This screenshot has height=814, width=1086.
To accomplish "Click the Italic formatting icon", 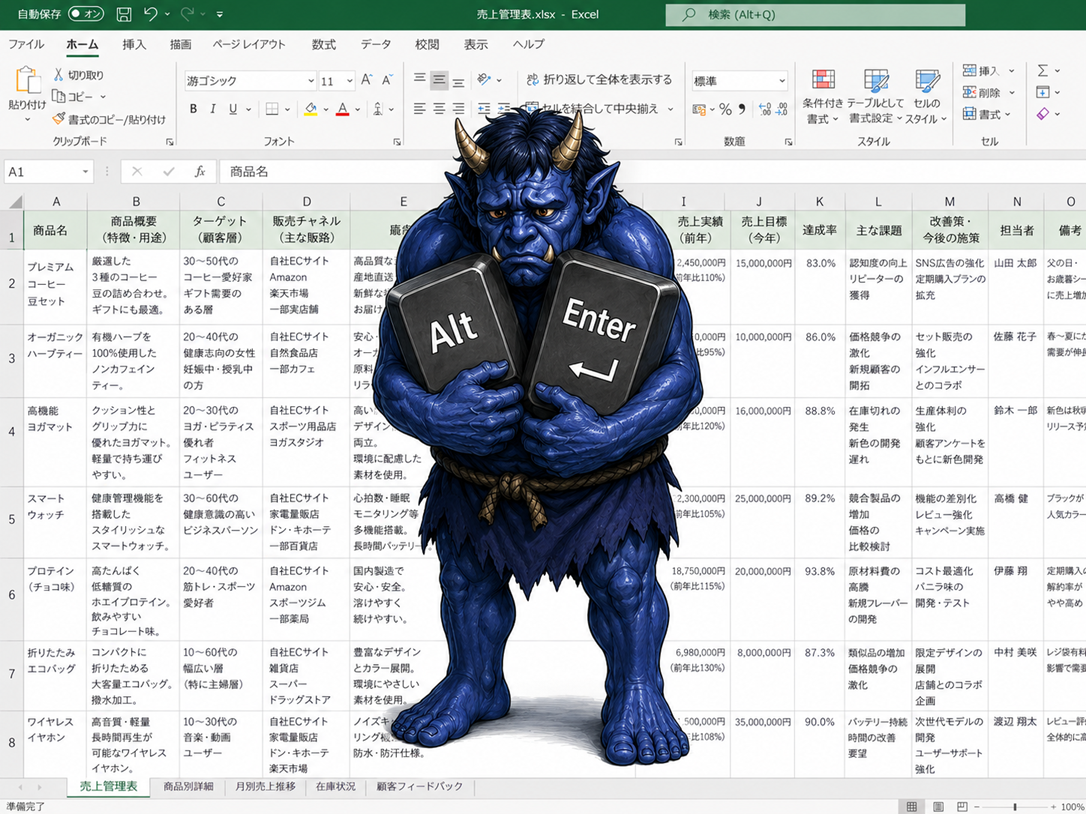I will point(213,109).
